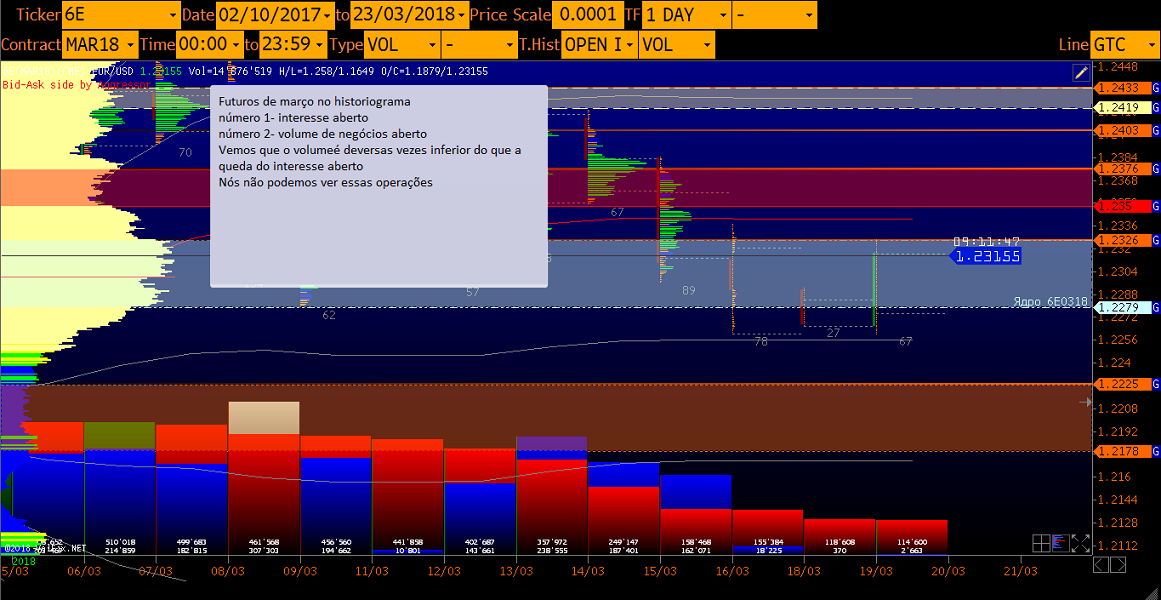The height and width of the screenshot is (600, 1161).
Task: Click the current price label 1.23155
Action: 986,256
